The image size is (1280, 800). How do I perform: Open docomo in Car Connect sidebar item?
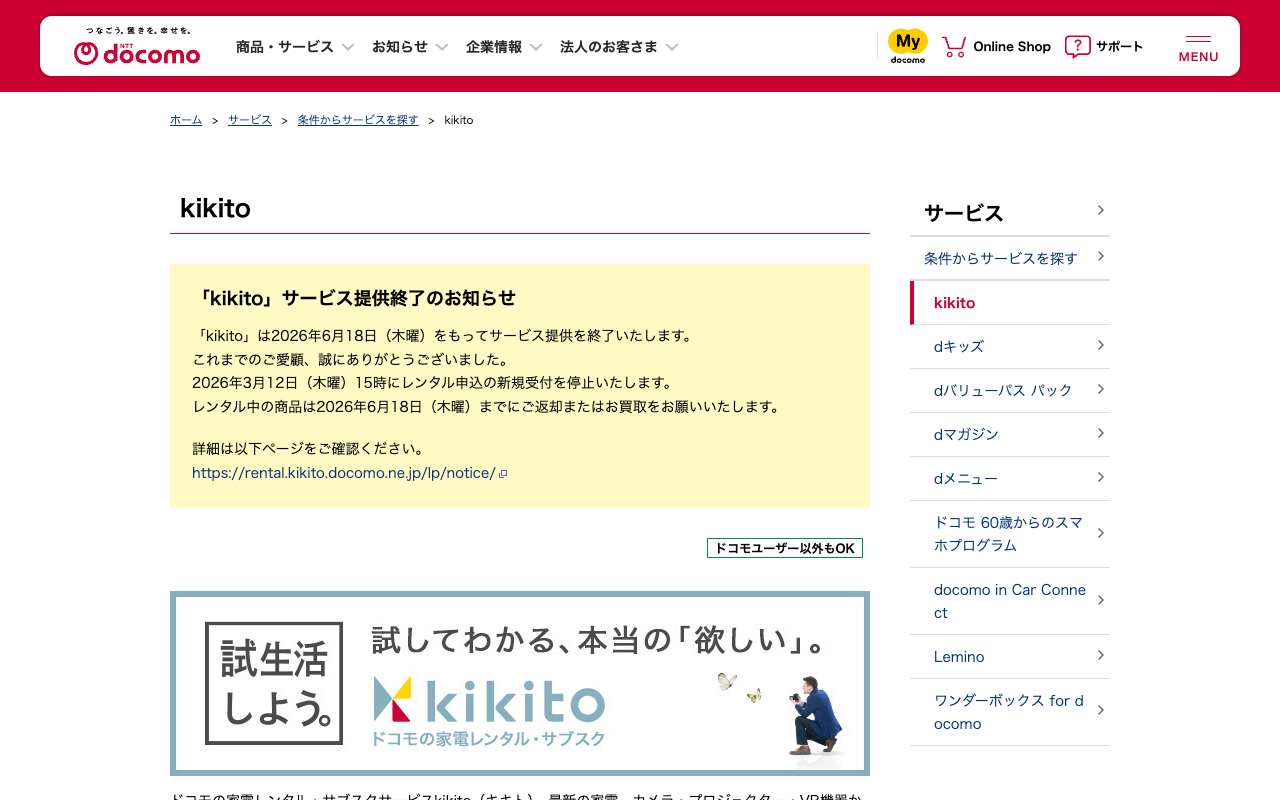pyautogui.click(x=1010, y=600)
